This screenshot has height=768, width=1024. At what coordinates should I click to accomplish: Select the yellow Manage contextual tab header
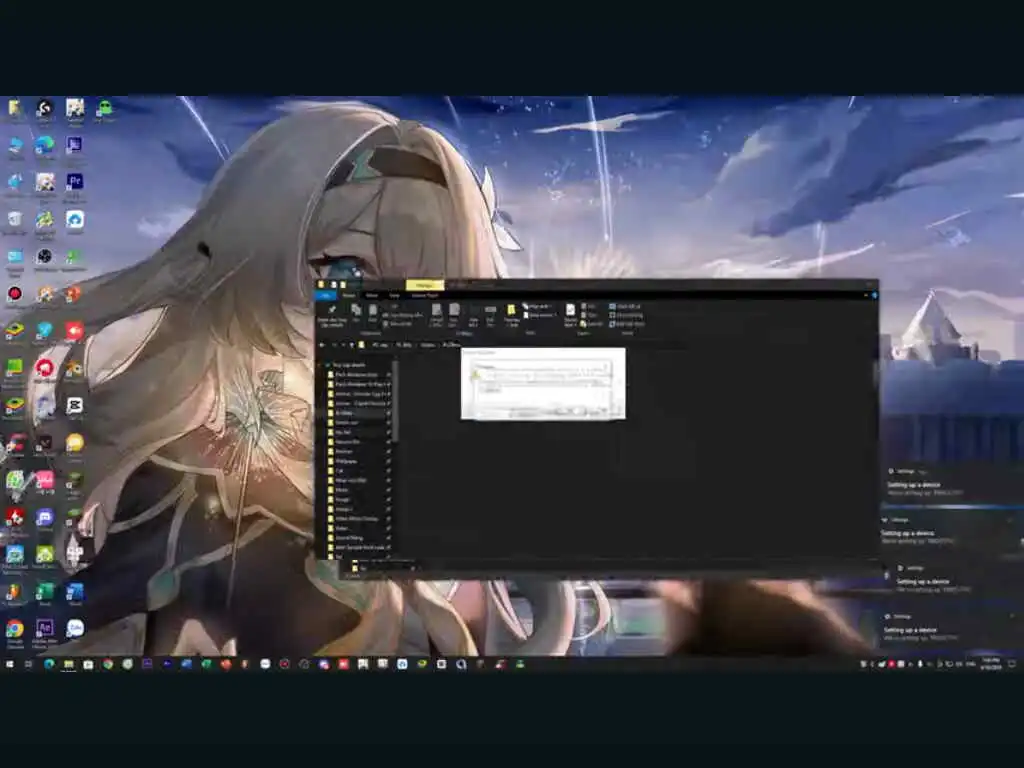424,285
